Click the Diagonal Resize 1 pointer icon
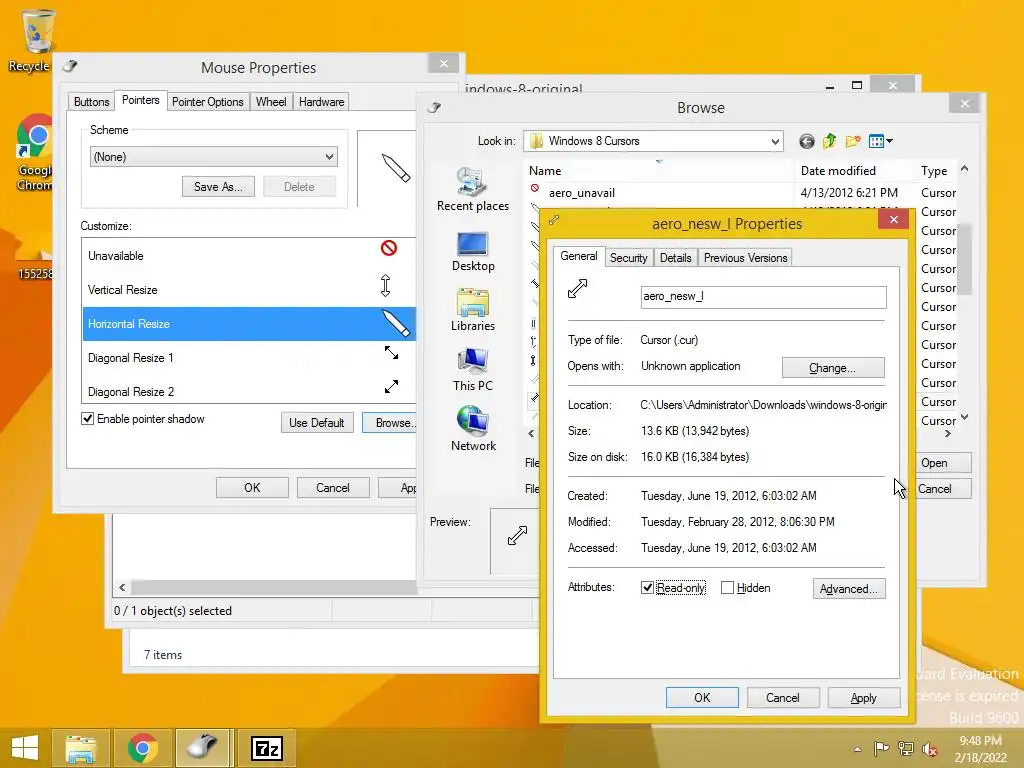This screenshot has height=768, width=1024. (x=391, y=353)
